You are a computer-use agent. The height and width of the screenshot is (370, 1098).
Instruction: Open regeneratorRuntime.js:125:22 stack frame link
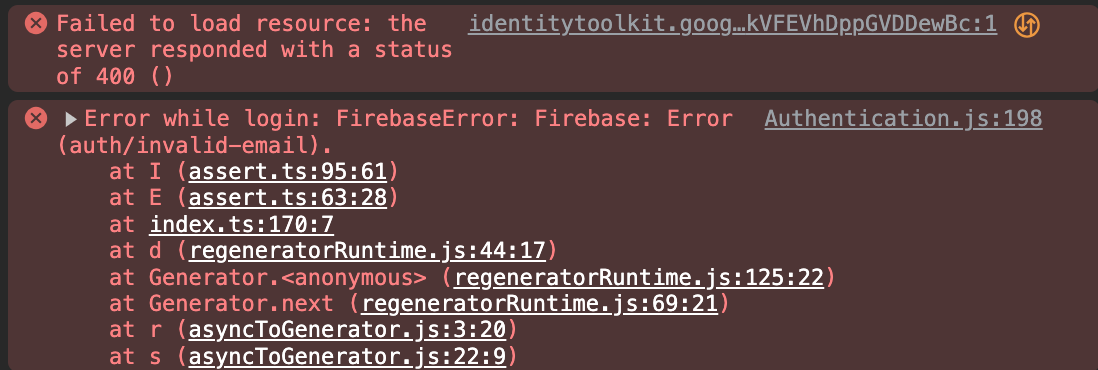639,278
